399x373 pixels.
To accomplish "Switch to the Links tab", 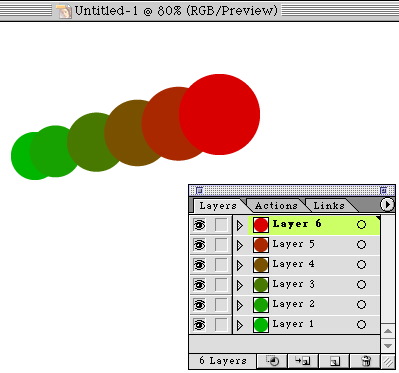I will [329, 206].
